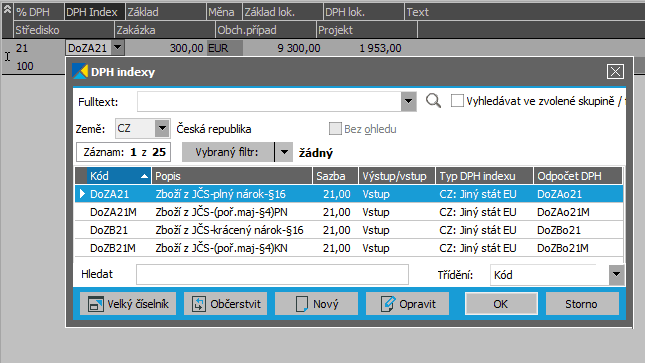Click the Projekt header in background grid
The image size is (645, 363).
367,30
